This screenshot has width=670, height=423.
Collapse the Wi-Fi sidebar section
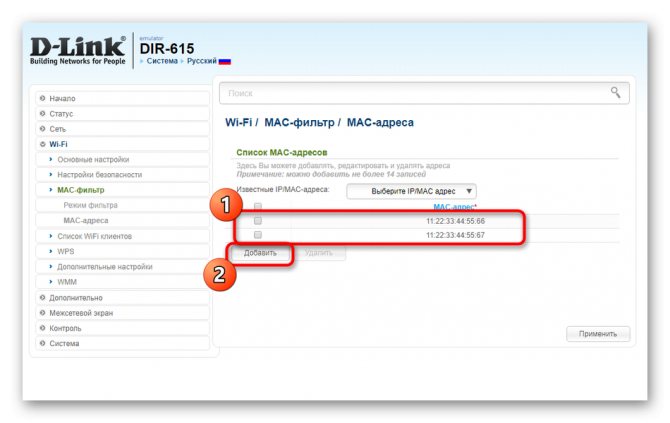coord(123,144)
